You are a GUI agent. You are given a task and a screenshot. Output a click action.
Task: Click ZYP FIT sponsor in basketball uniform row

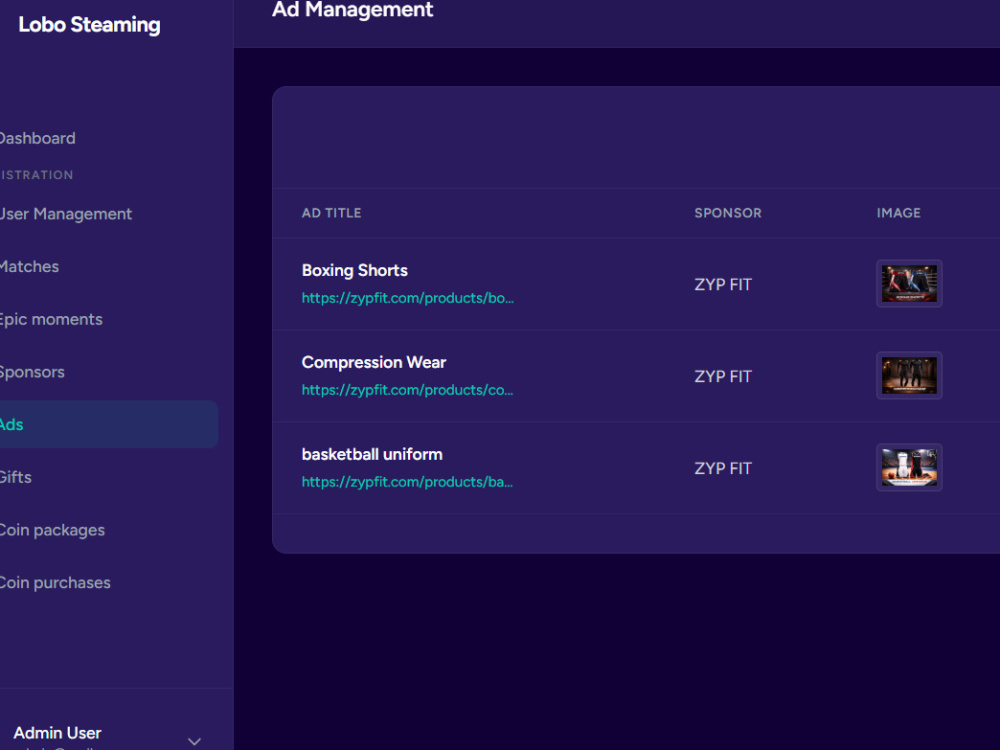(x=723, y=468)
